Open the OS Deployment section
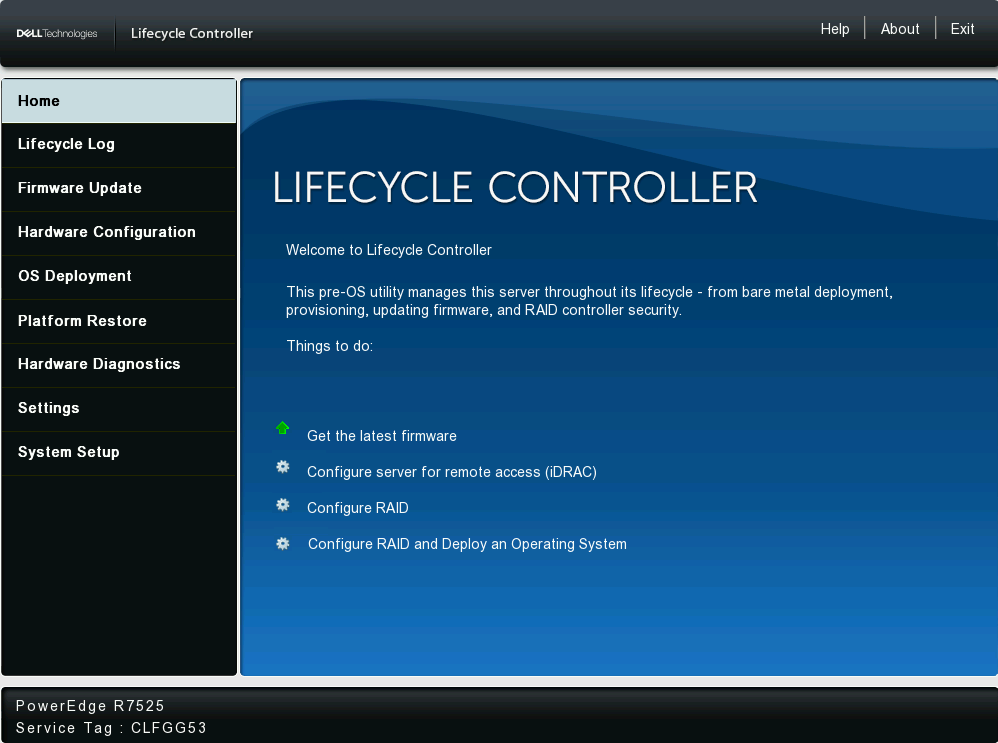 point(74,276)
